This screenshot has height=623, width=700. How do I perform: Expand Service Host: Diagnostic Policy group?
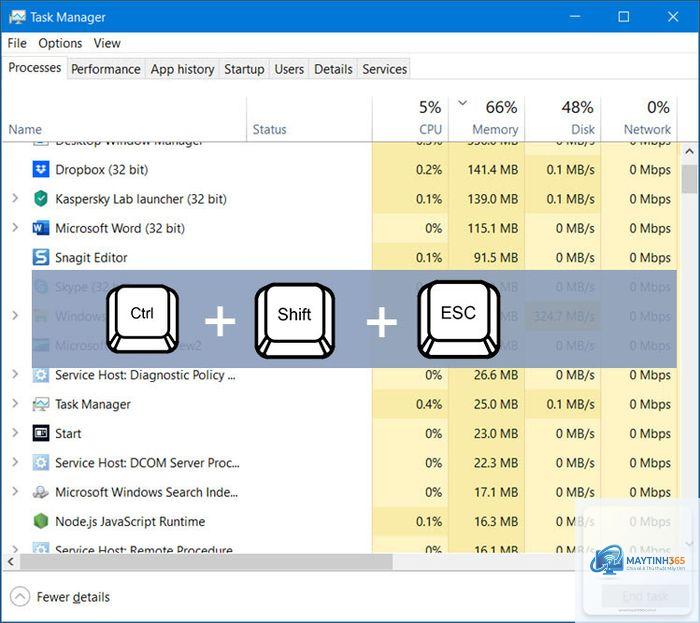(15, 374)
